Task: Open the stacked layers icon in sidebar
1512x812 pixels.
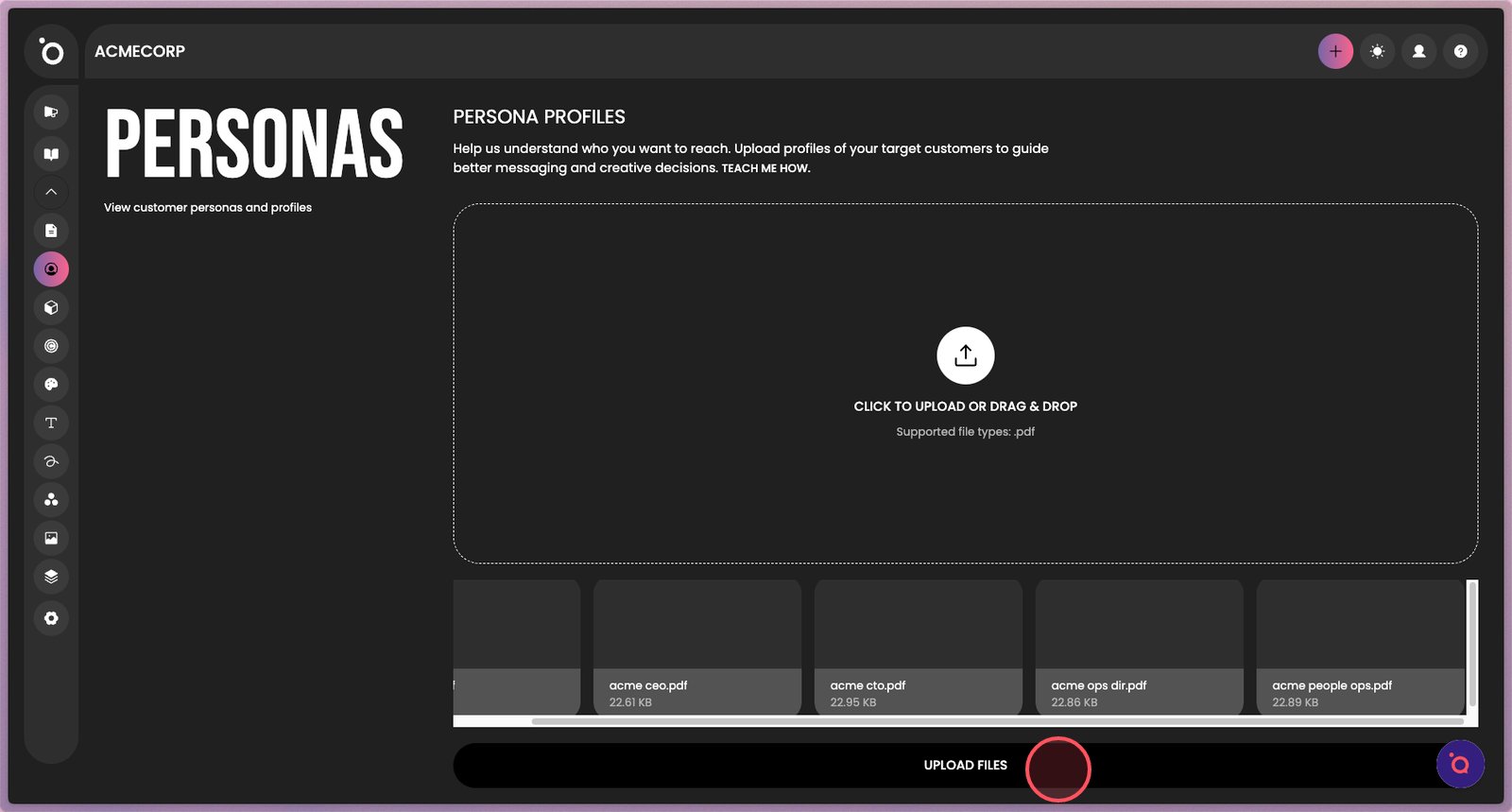Action: (51, 577)
